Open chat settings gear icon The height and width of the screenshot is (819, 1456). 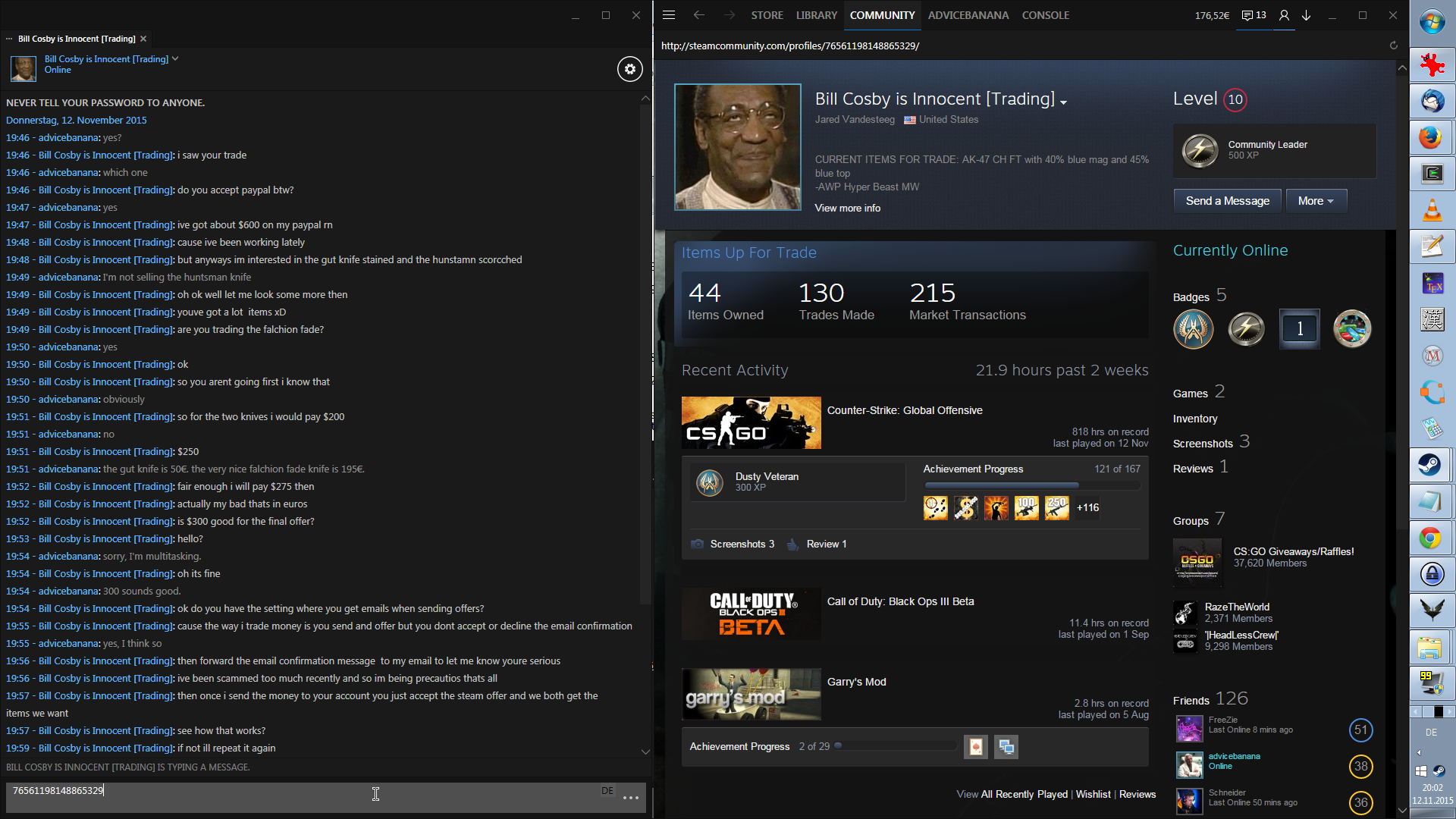[x=629, y=69]
